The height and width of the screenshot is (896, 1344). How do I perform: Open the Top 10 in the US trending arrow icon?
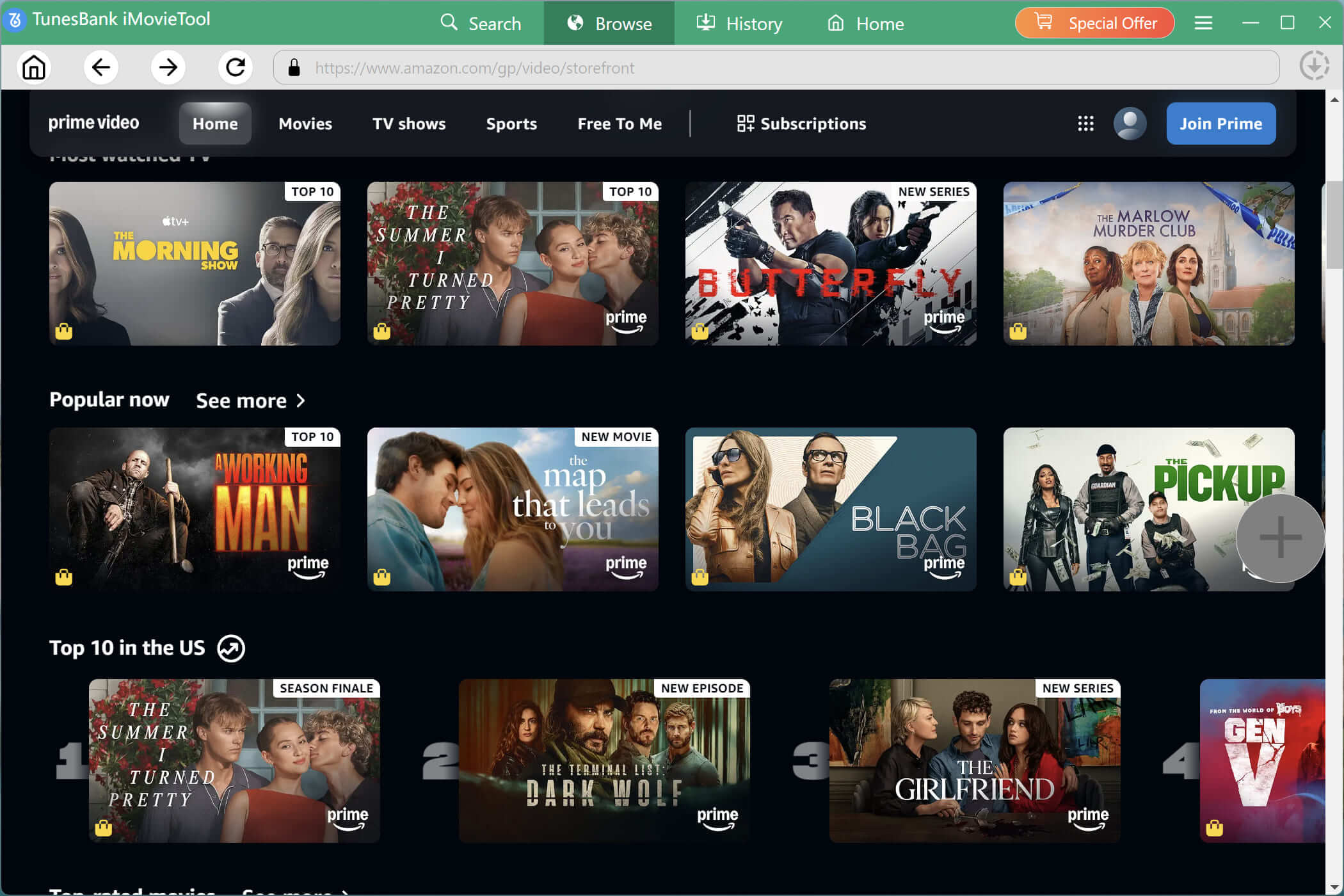click(231, 648)
